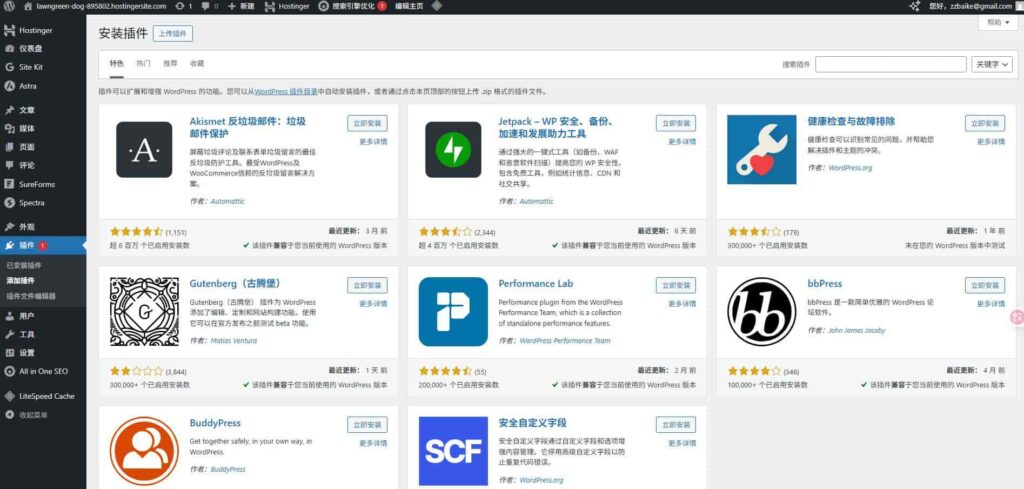The image size is (1024, 489).
Task: Select the Performance Lab plugin icon
Action: click(453, 312)
